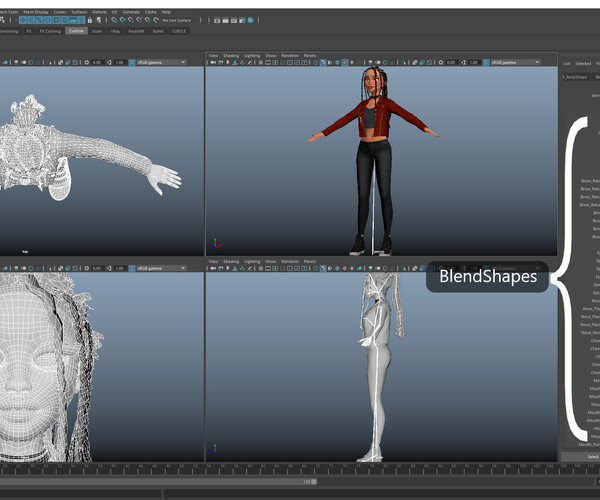This screenshot has height=500, width=600.
Task: Toggle Wireframe shading icon in perspective panel
Action: coord(315,62)
